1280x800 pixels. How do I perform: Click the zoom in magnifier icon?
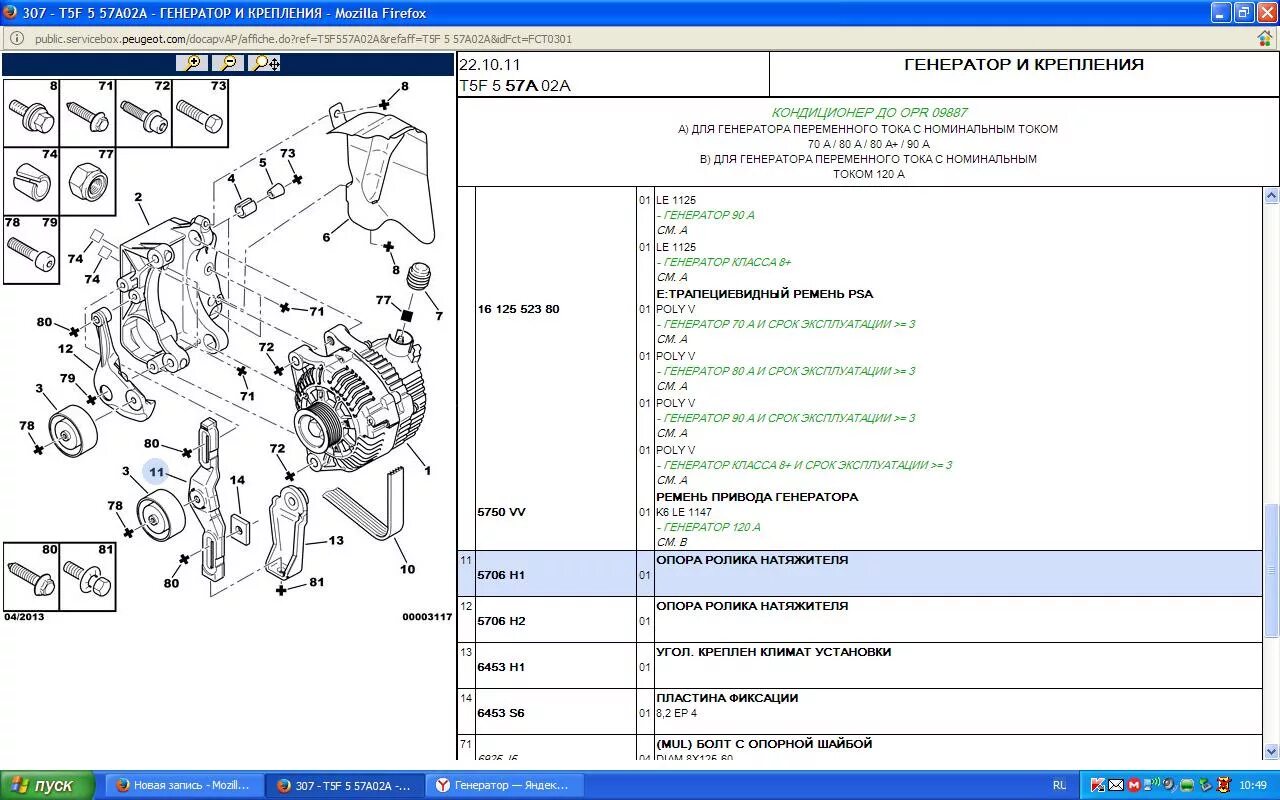(191, 63)
